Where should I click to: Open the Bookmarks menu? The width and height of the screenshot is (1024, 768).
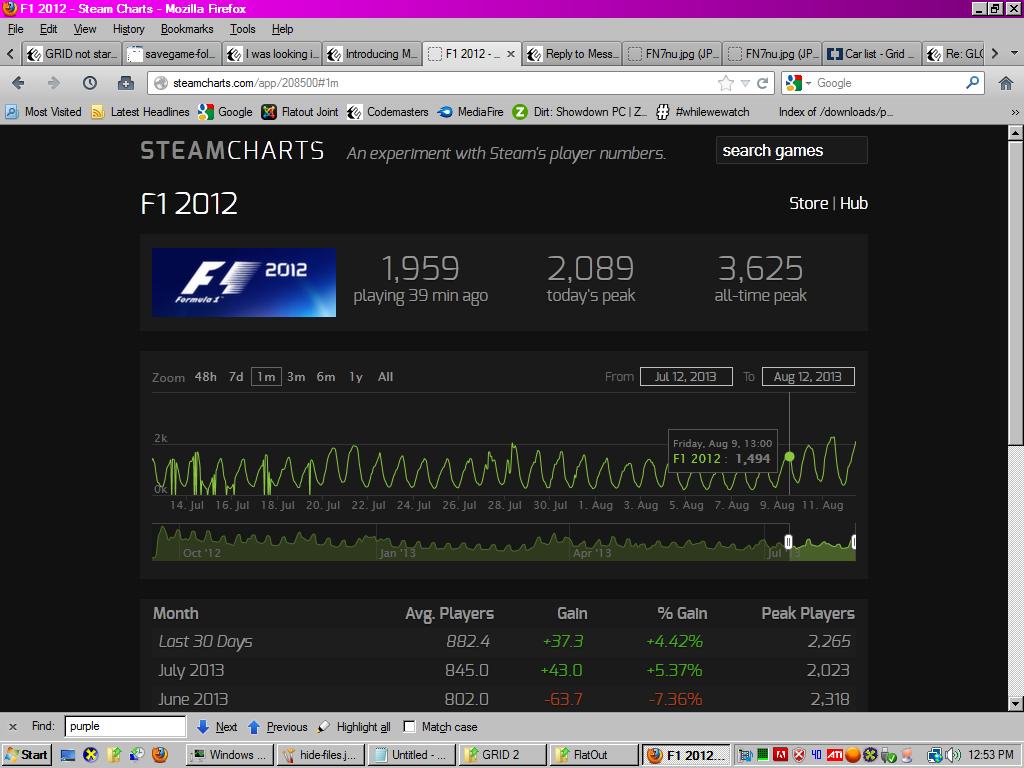[x=187, y=29]
